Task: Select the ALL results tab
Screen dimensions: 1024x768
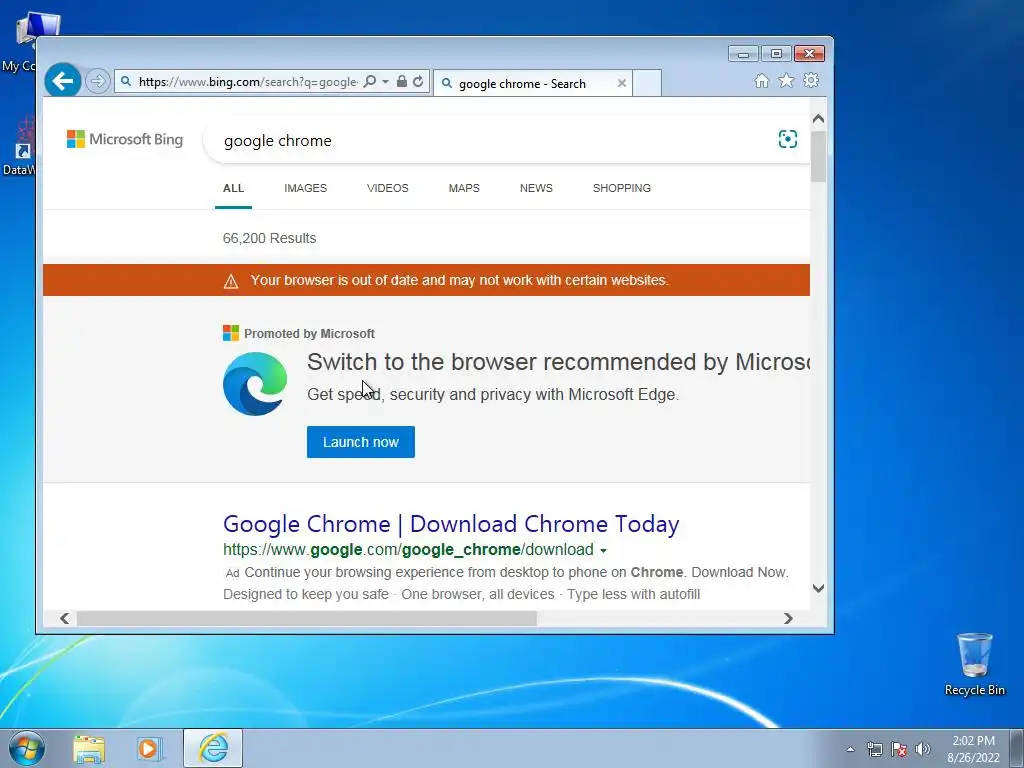Action: pyautogui.click(x=233, y=188)
